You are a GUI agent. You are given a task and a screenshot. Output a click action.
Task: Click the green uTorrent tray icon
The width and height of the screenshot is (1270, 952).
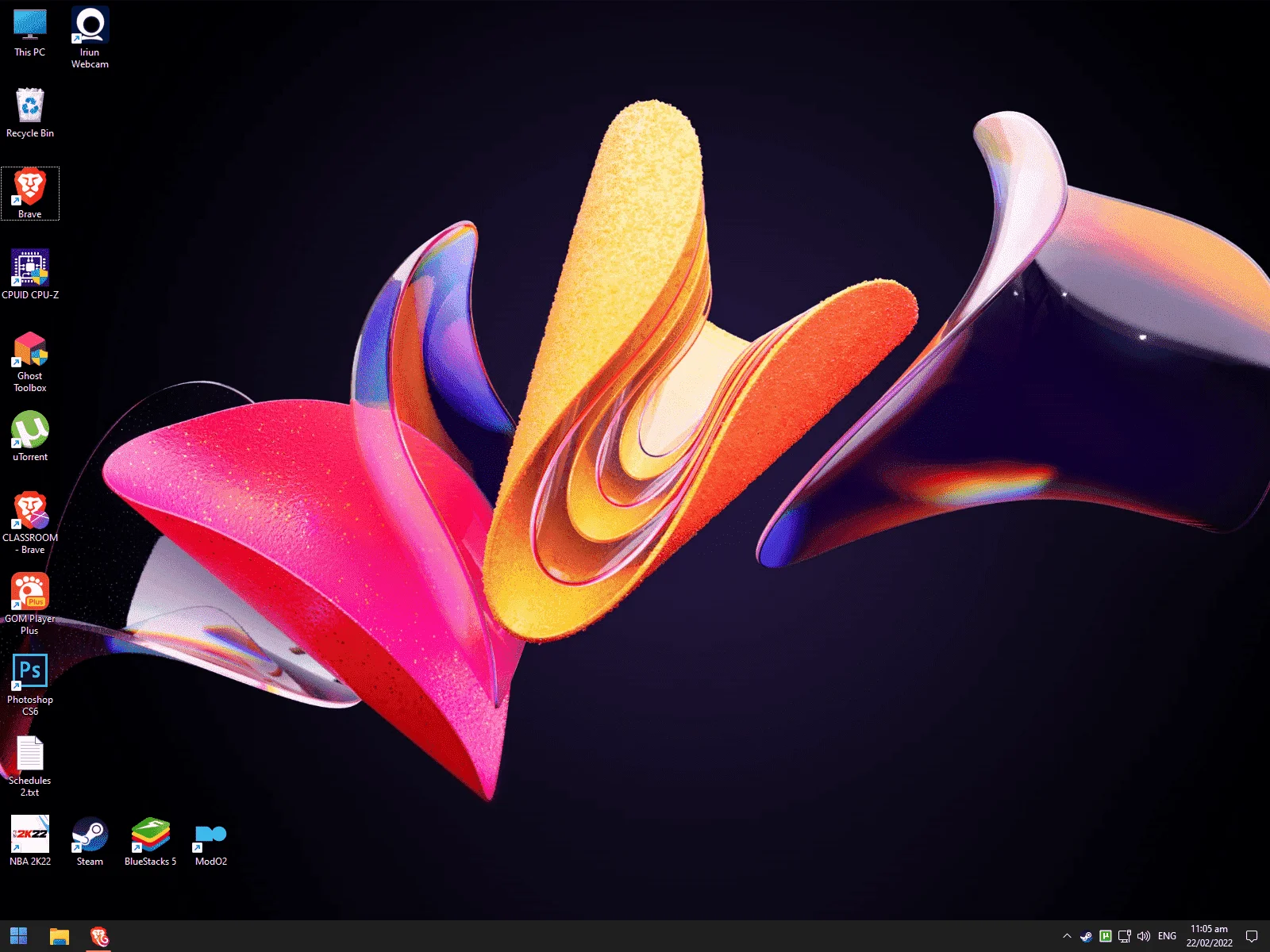point(1105,936)
